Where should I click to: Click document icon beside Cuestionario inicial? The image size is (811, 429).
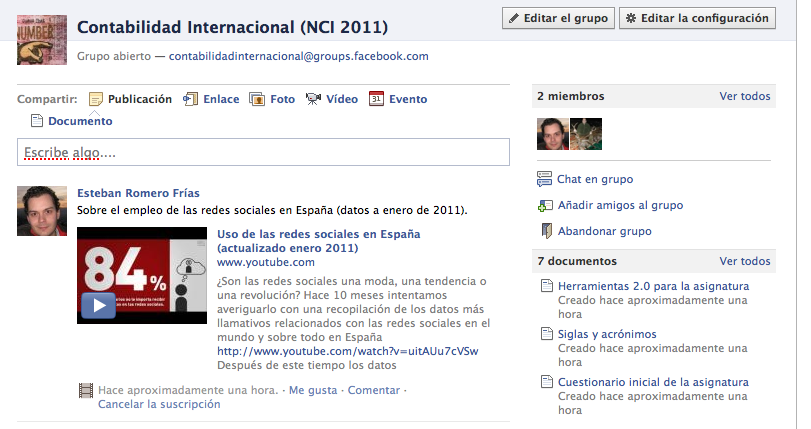[x=547, y=382]
